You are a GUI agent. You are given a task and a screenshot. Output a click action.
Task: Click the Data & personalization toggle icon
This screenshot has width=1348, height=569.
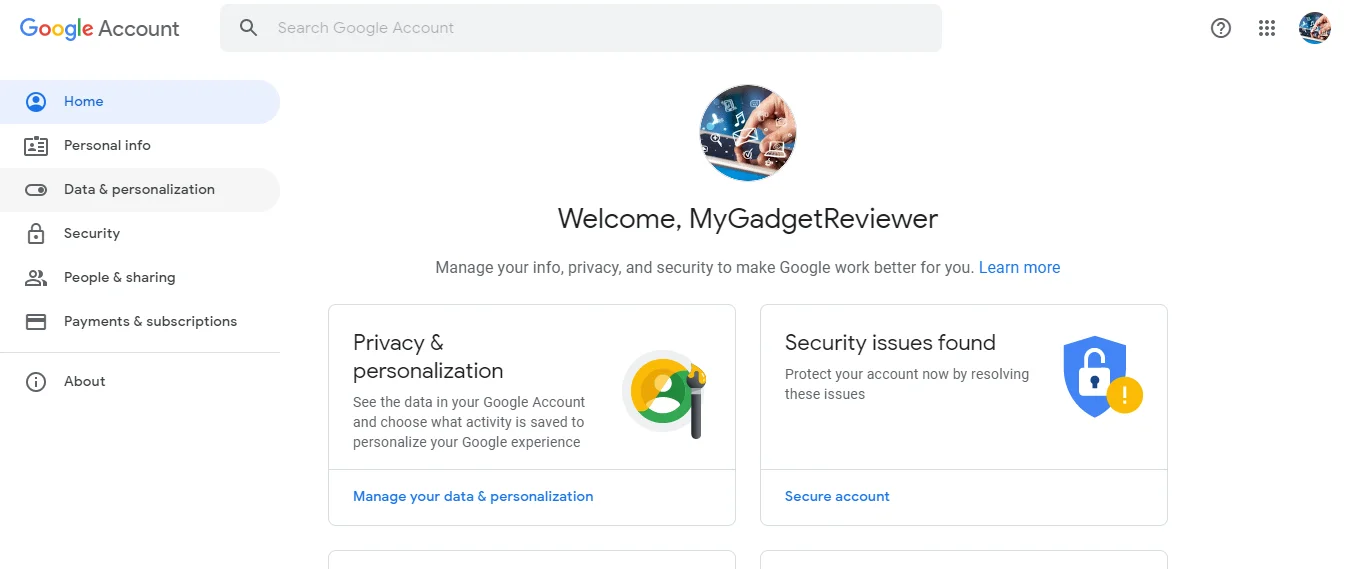pyautogui.click(x=36, y=190)
